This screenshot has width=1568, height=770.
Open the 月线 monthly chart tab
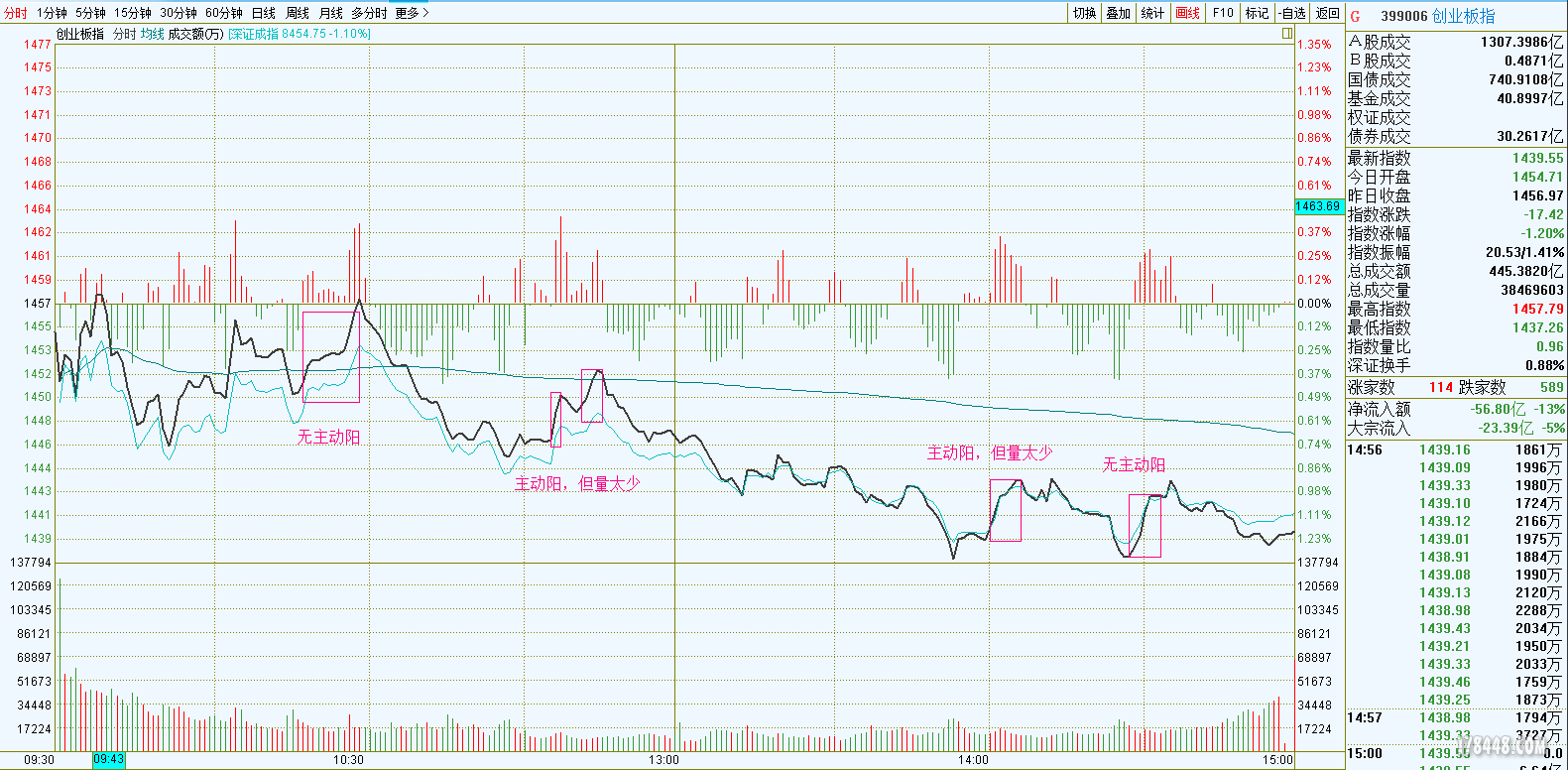[x=331, y=13]
